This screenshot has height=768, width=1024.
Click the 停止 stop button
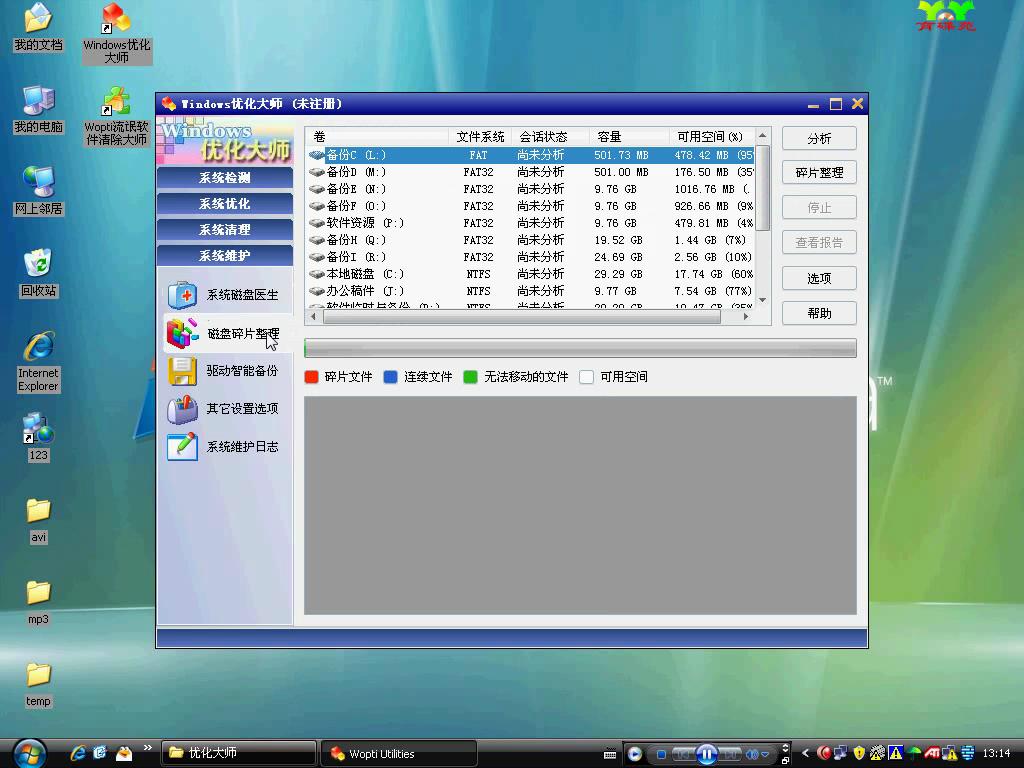[819, 208]
